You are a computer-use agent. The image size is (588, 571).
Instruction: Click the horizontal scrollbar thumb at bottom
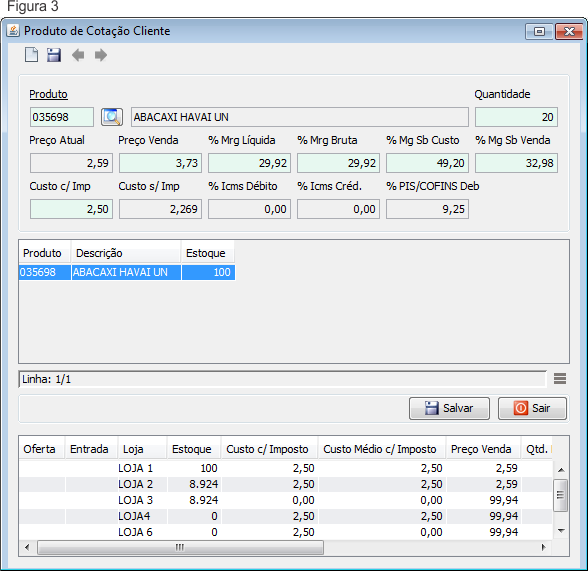(x=180, y=547)
